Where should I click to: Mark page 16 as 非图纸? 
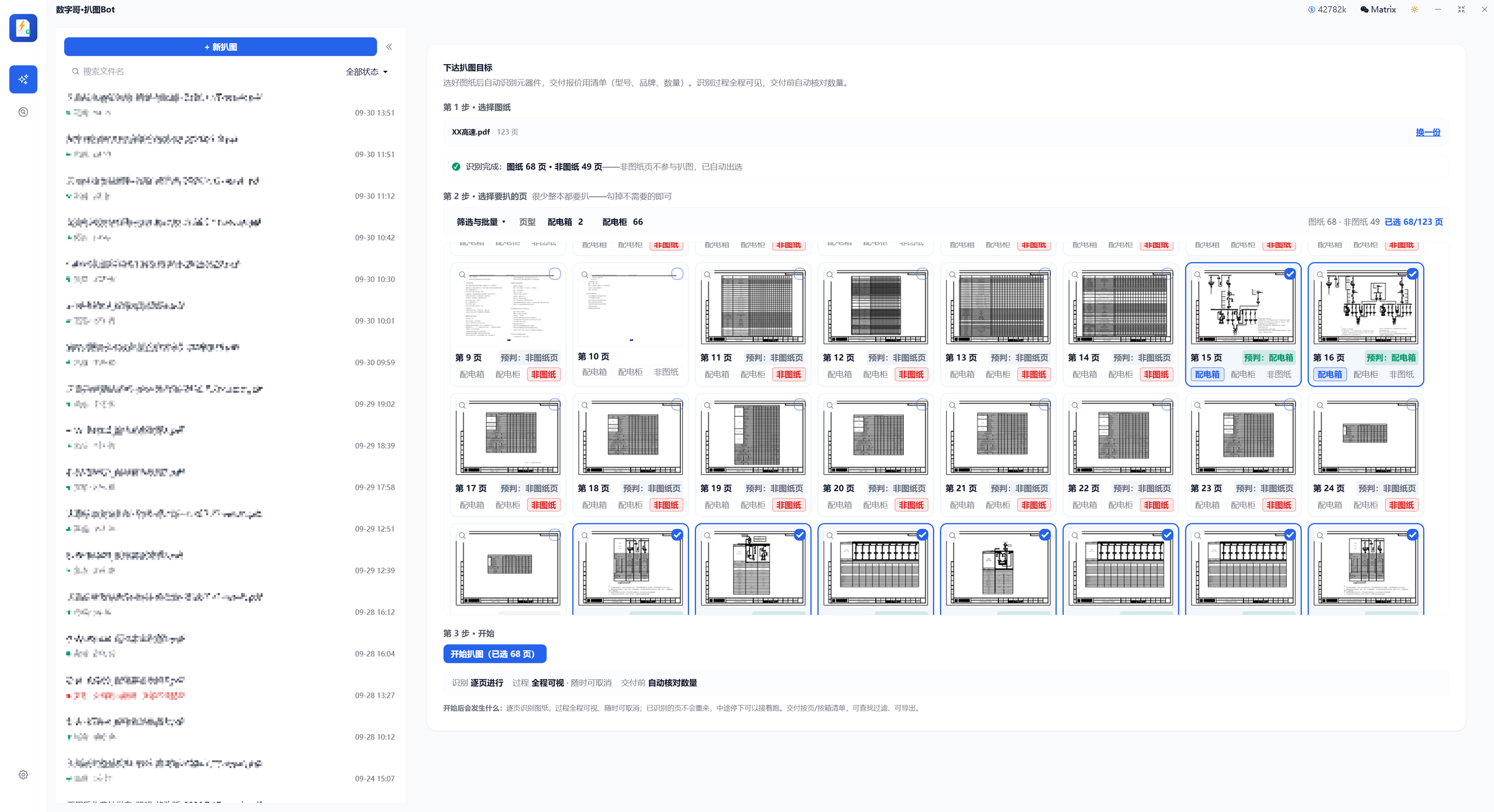1401,375
